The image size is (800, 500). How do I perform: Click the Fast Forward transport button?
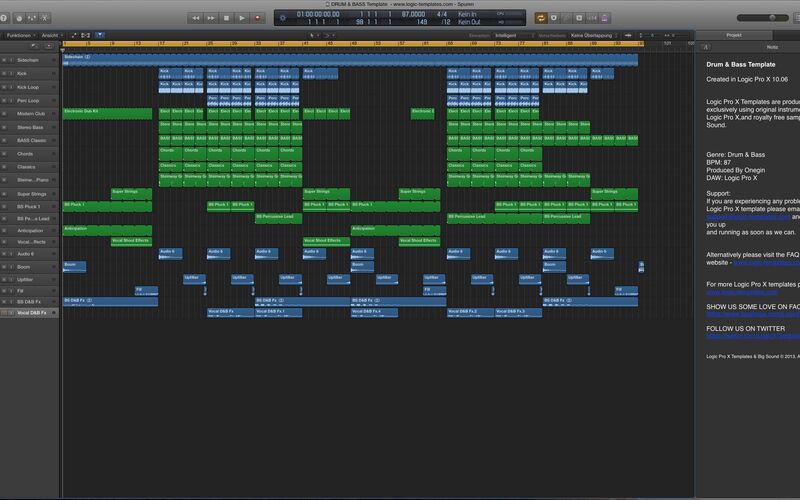coord(211,18)
